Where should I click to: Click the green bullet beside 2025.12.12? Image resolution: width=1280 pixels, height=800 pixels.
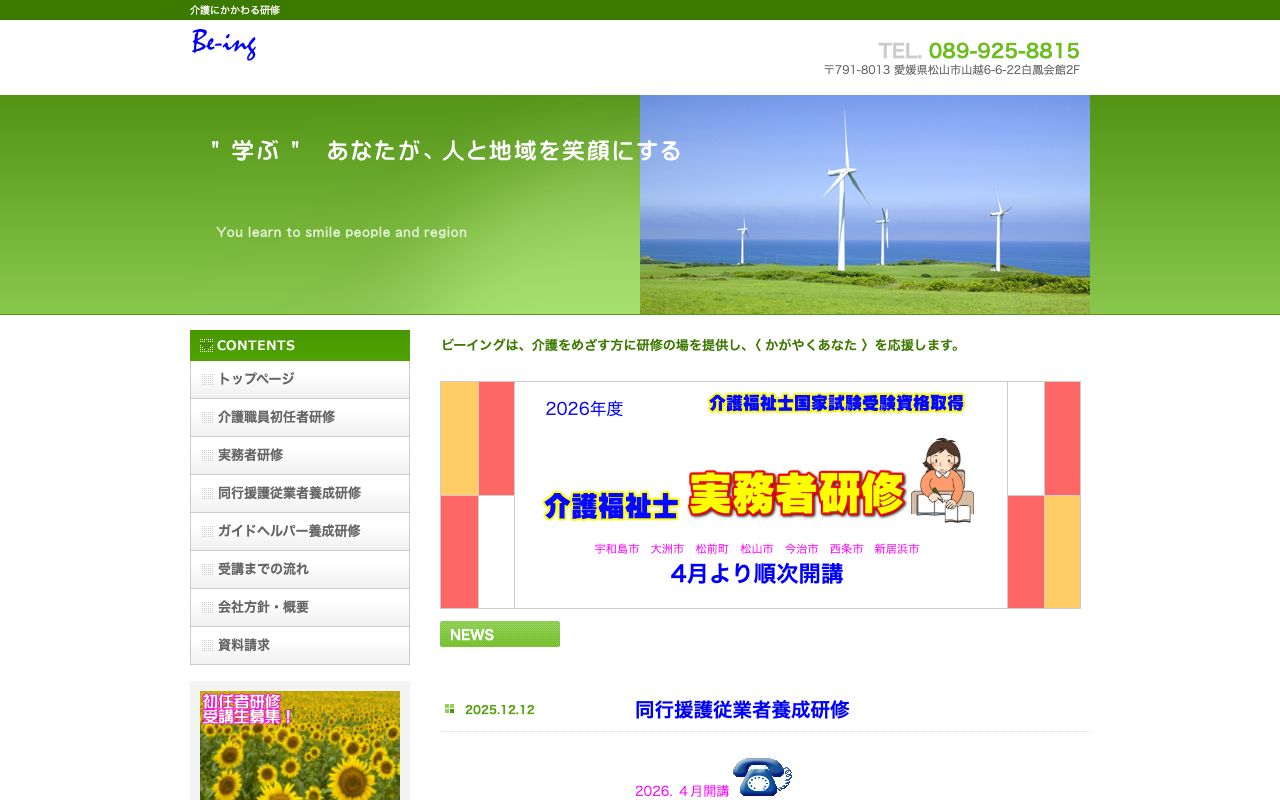450,709
